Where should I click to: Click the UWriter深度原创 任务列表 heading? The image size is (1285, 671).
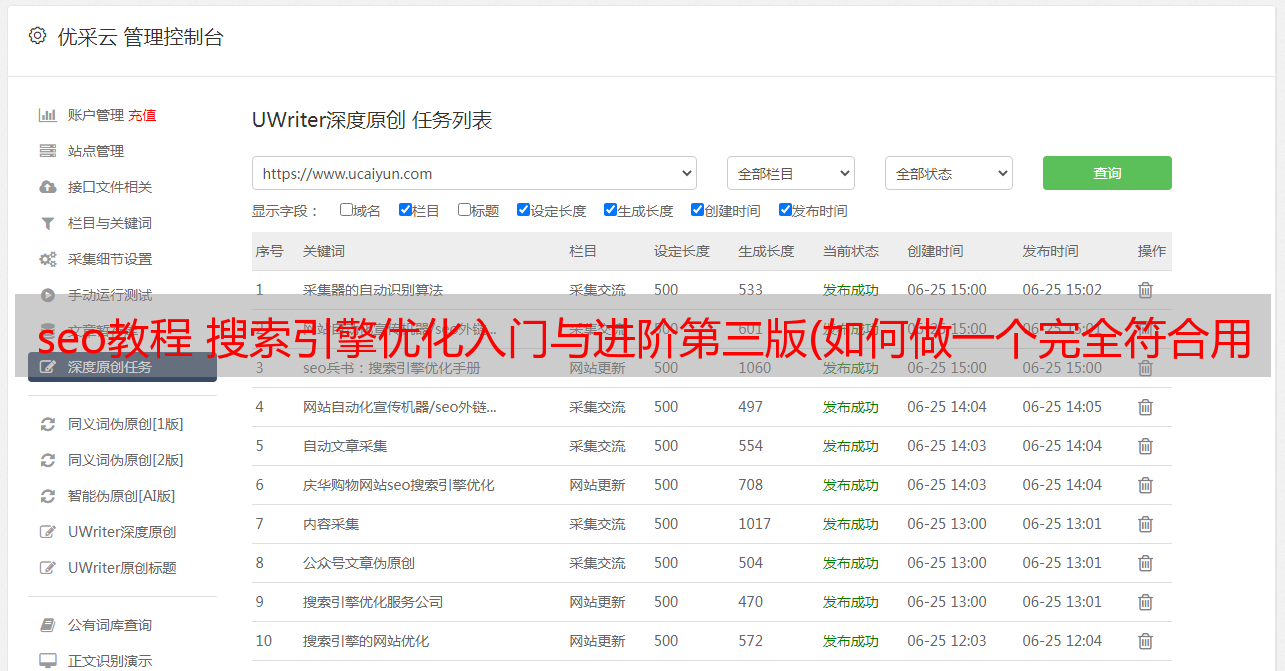pyautogui.click(x=372, y=120)
